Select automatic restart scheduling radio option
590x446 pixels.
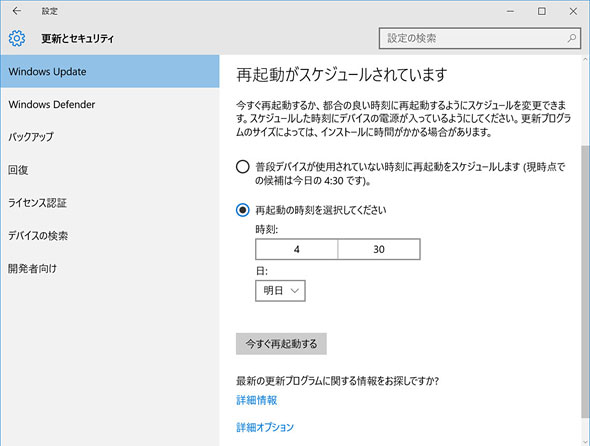[x=243, y=167]
